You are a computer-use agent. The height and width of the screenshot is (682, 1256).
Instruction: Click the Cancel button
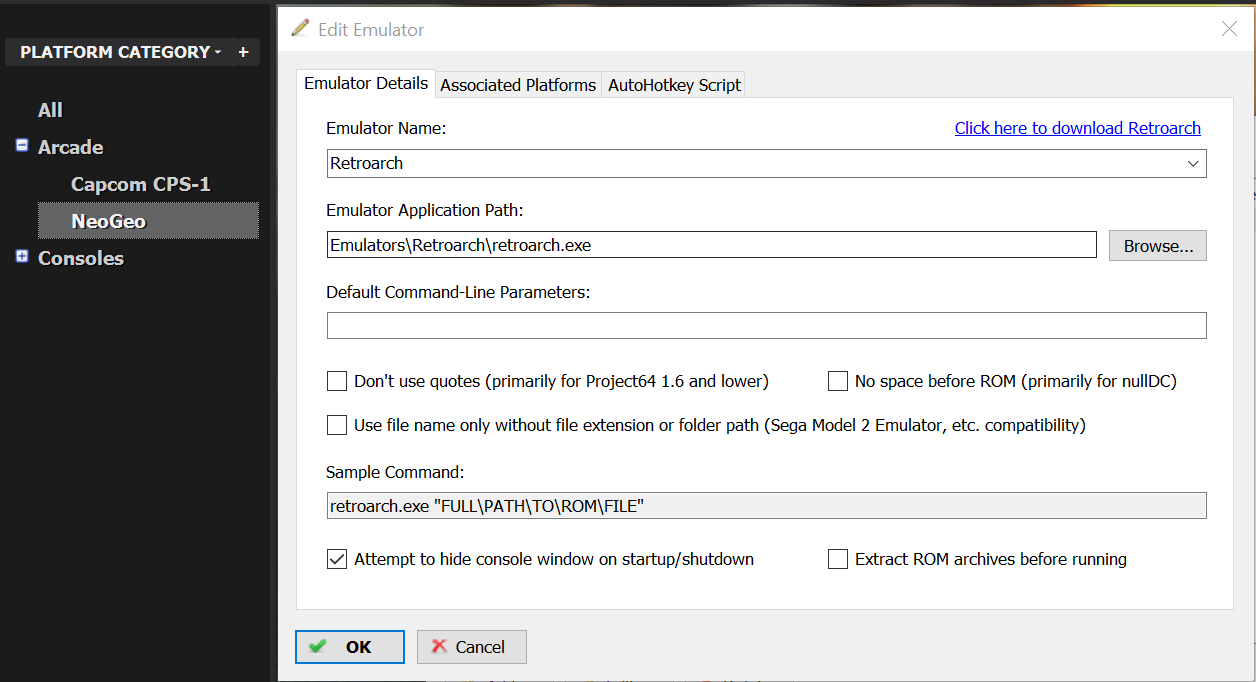[x=472, y=647]
